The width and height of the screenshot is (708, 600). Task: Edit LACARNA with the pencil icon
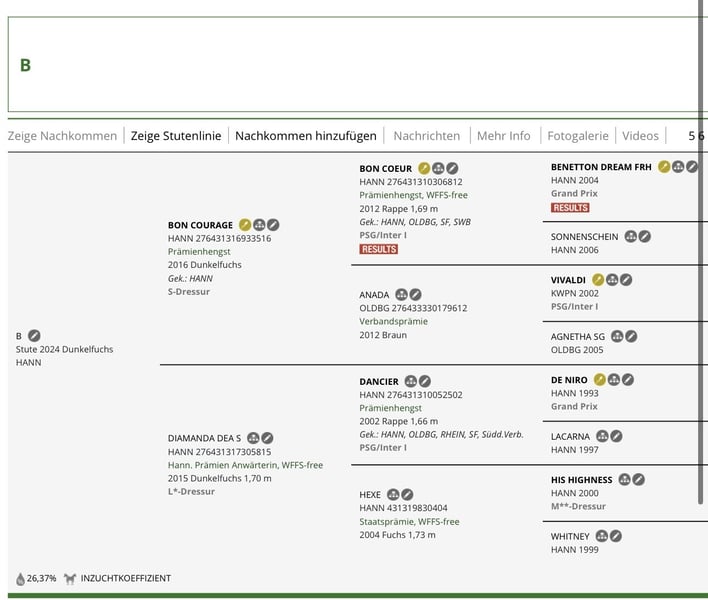(x=616, y=436)
